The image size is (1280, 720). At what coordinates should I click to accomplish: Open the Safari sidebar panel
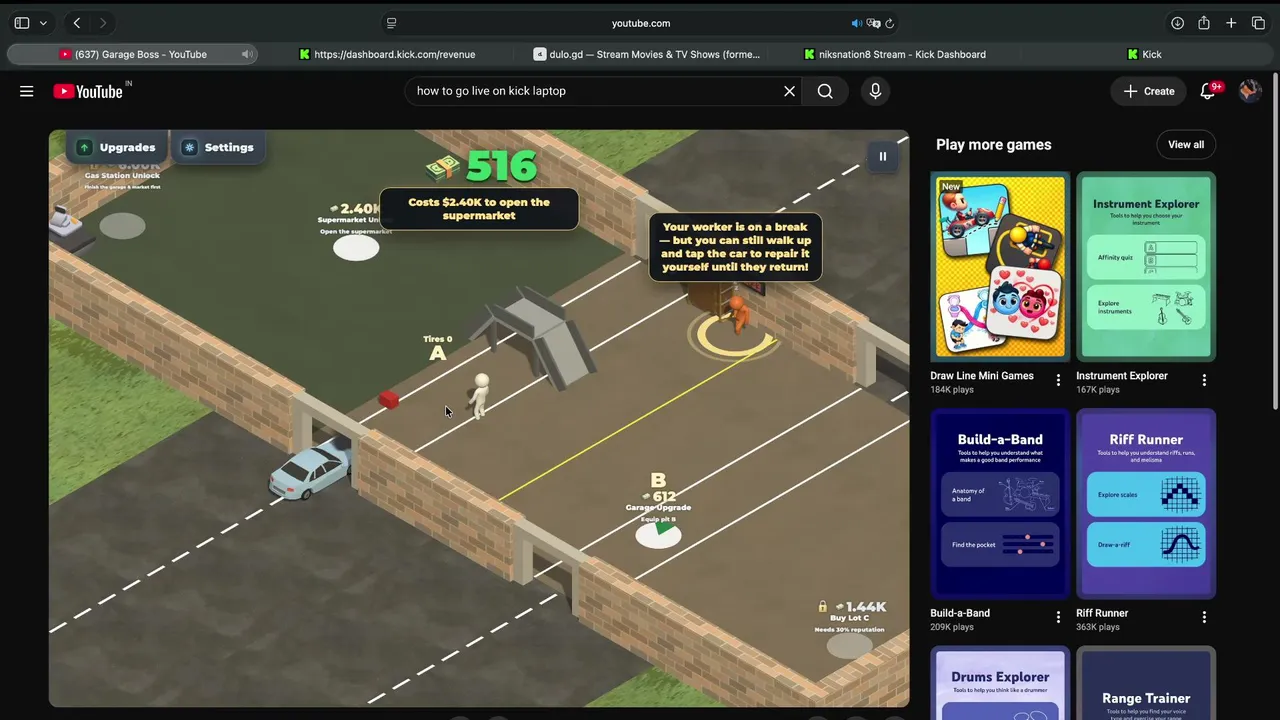(x=22, y=23)
